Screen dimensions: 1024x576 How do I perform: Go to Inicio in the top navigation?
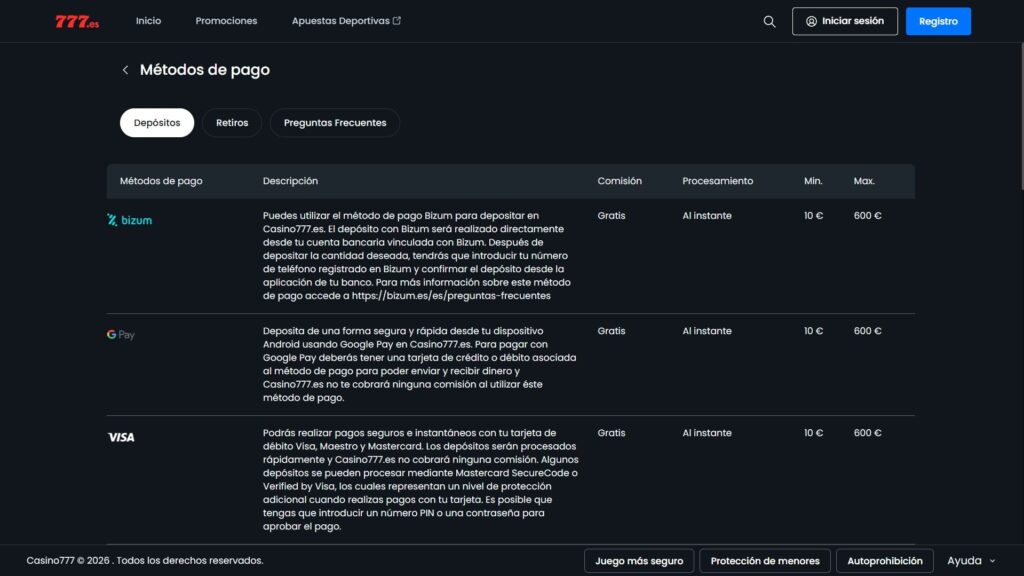(x=148, y=21)
